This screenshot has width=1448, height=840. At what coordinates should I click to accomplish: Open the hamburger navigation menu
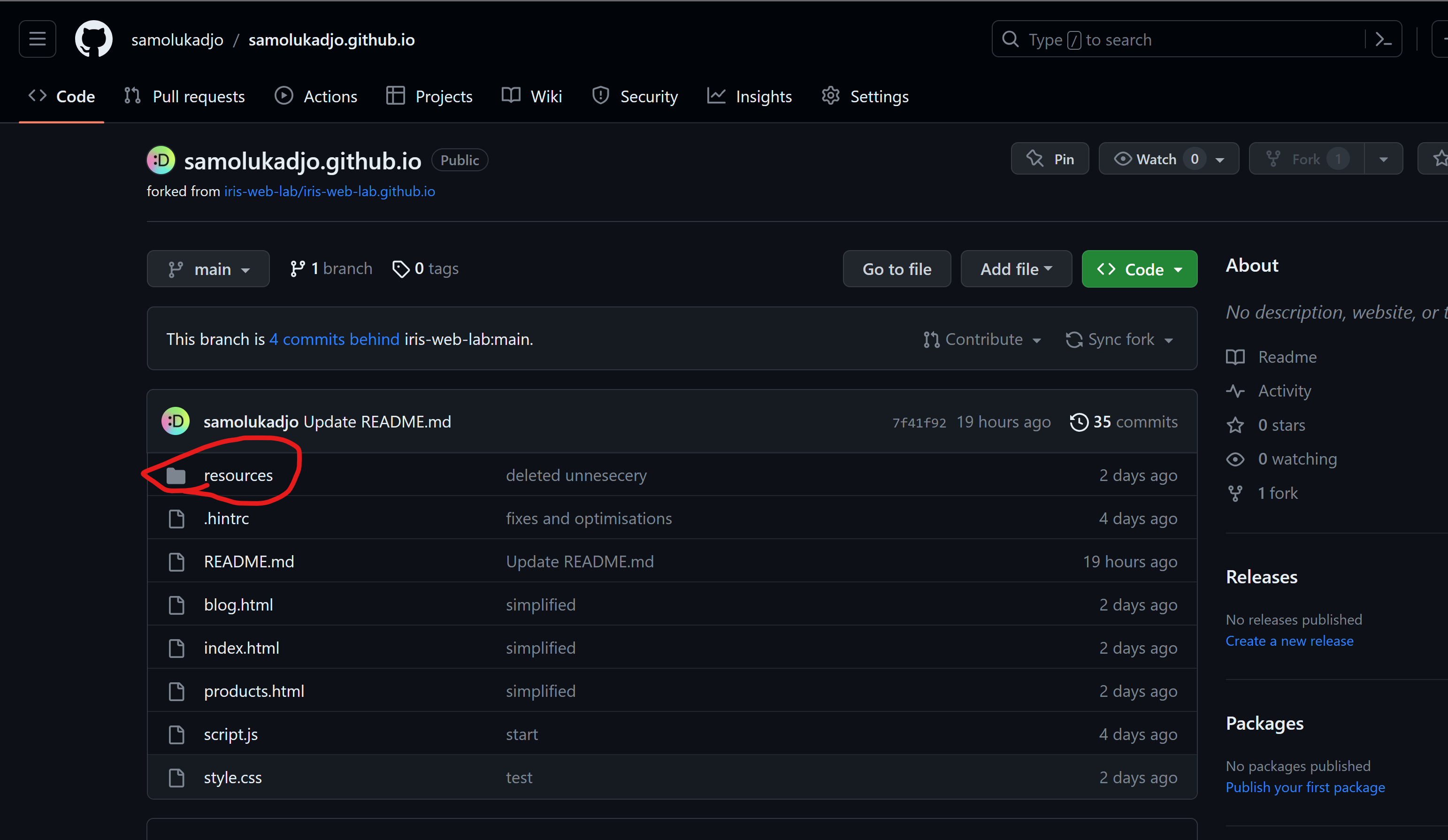point(37,38)
